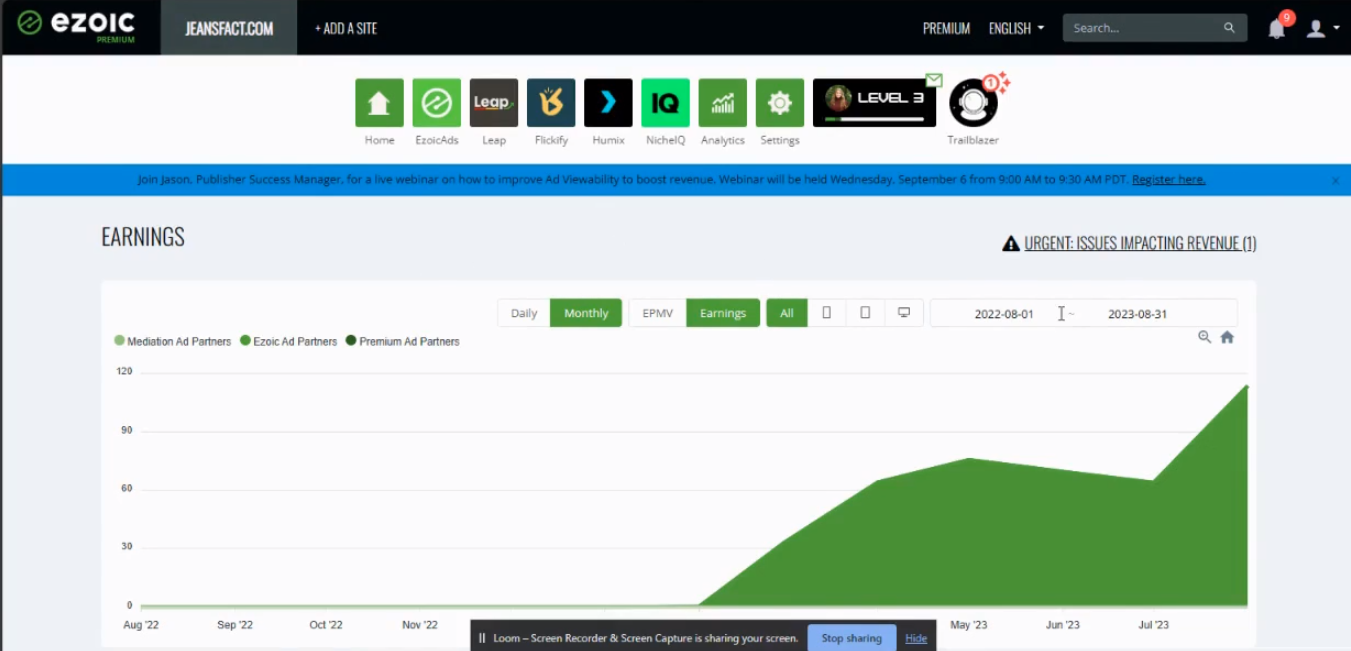Open the Trailblazer astronaut icon
This screenshot has width=1351, height=651.
(x=973, y=103)
